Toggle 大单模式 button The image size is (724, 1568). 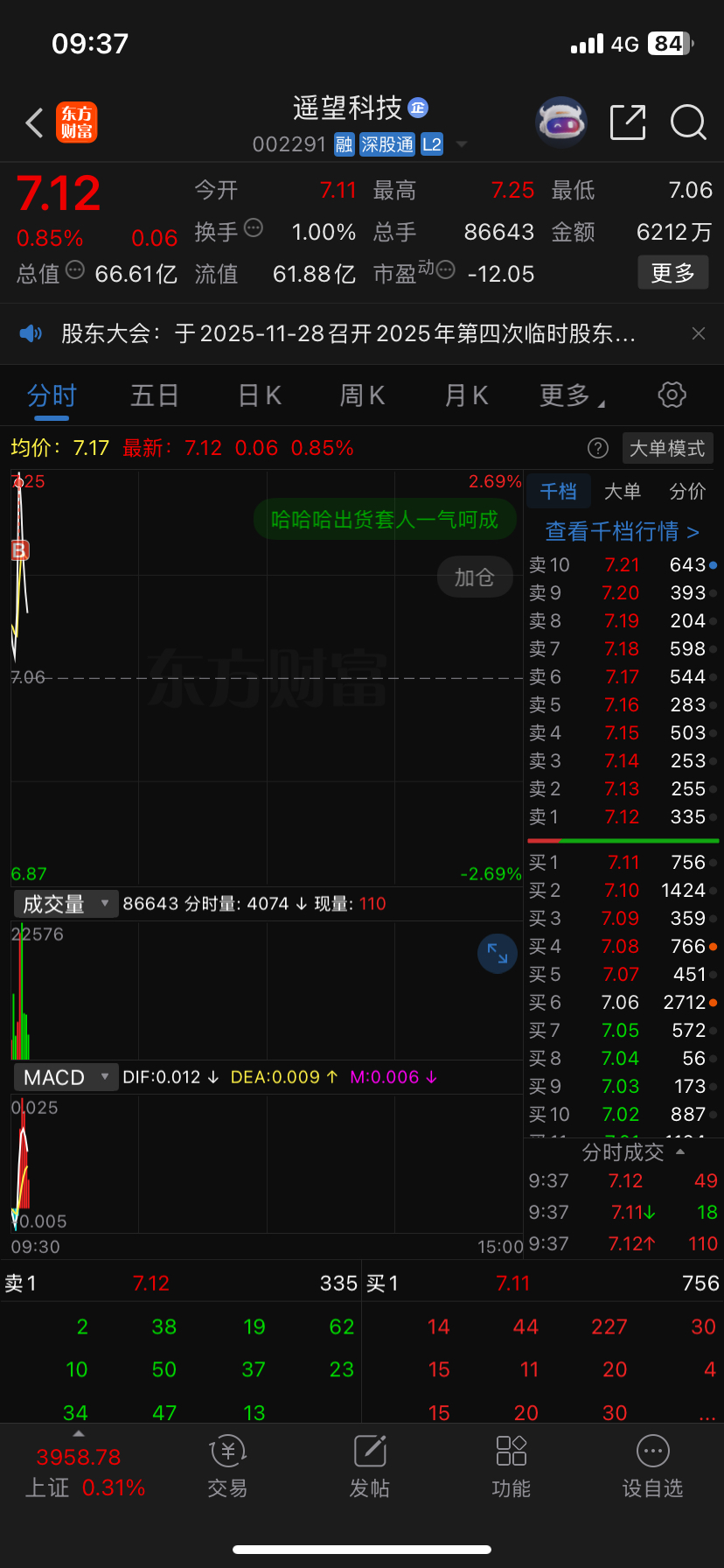pos(668,449)
